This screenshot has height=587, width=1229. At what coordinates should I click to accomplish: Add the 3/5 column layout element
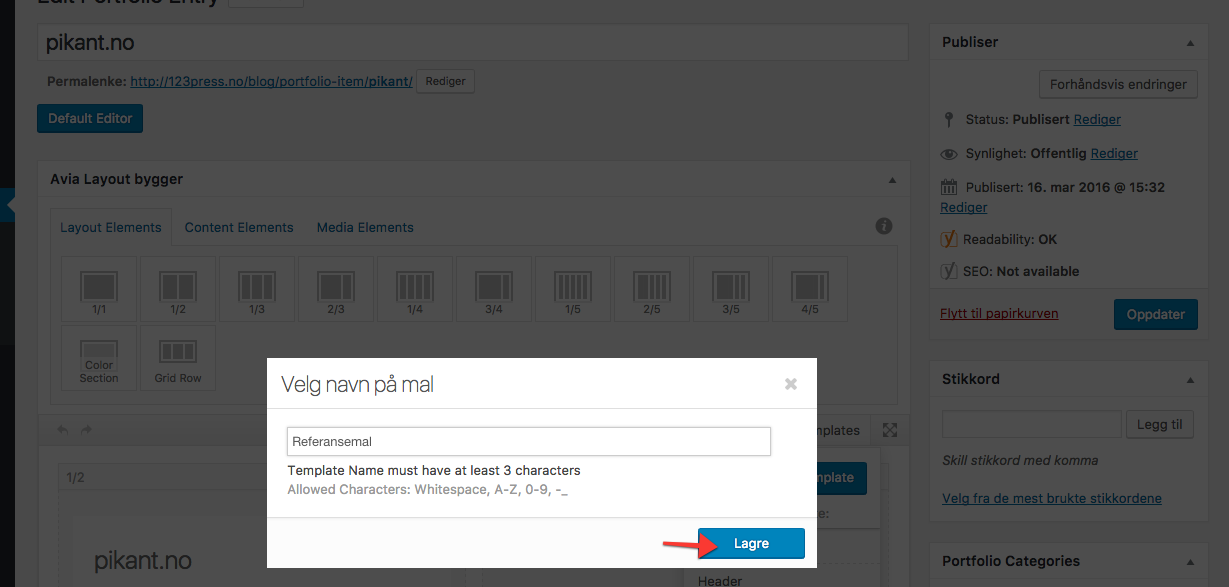(731, 289)
